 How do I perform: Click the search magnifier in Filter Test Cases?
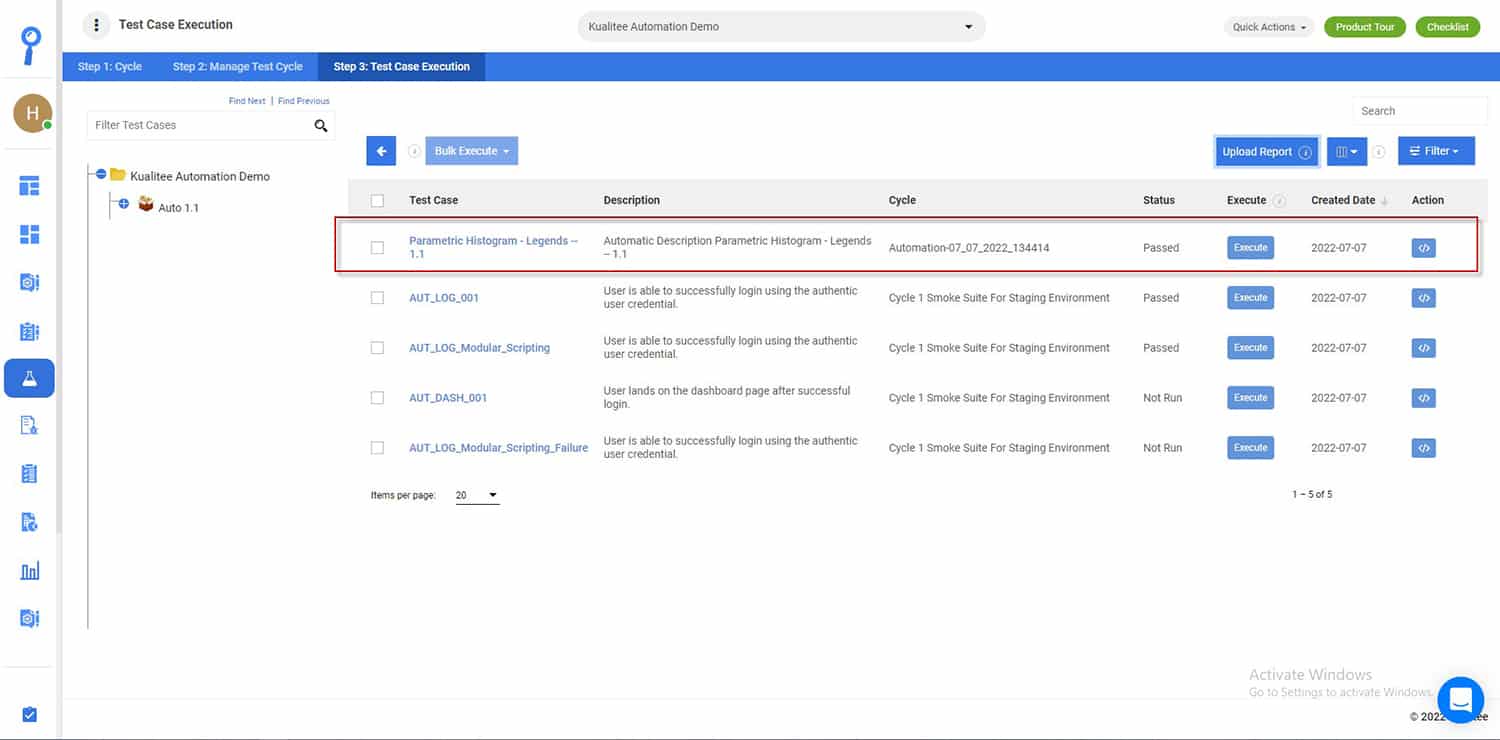coord(321,126)
